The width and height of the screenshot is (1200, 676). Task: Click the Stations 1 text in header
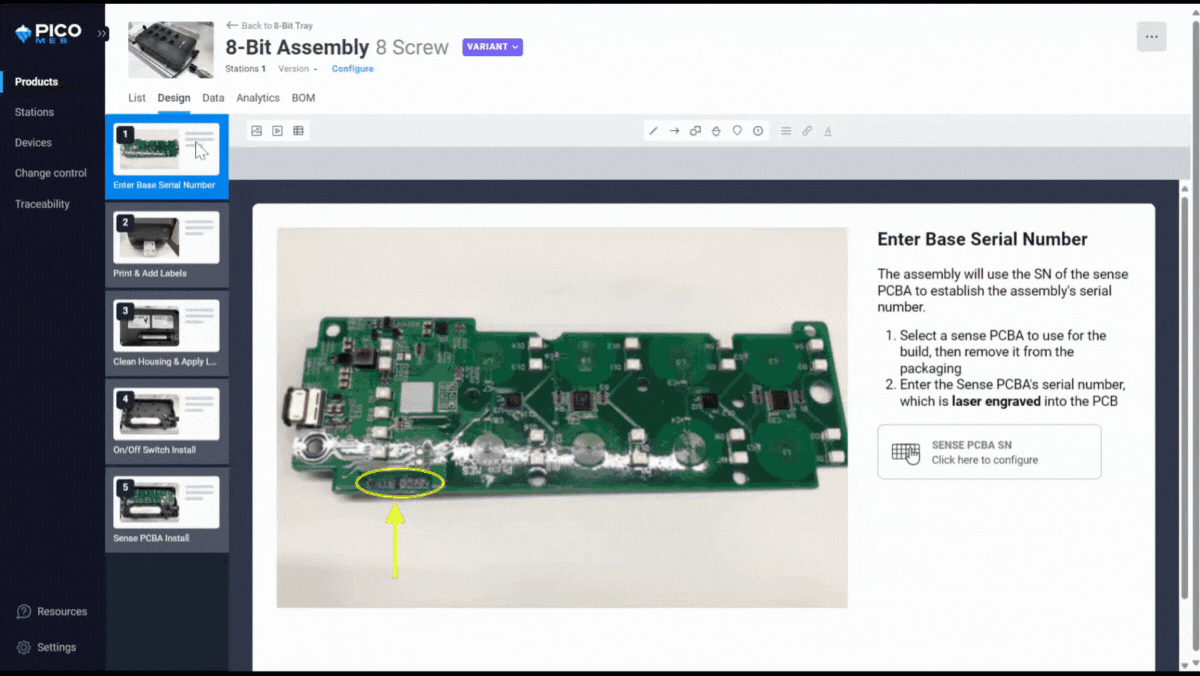click(246, 69)
